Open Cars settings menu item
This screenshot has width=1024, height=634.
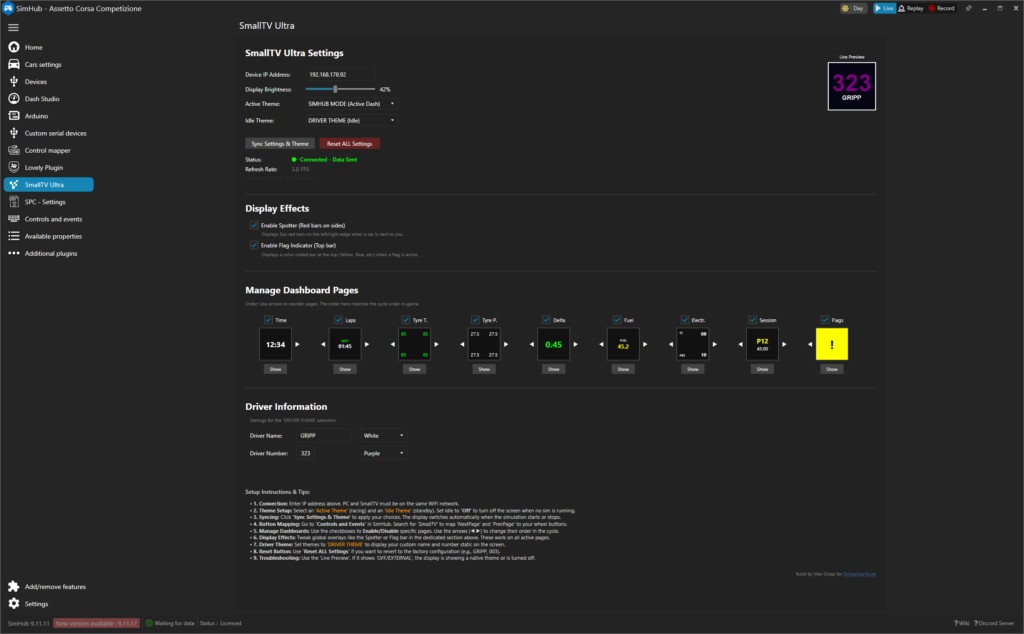tap(43, 65)
